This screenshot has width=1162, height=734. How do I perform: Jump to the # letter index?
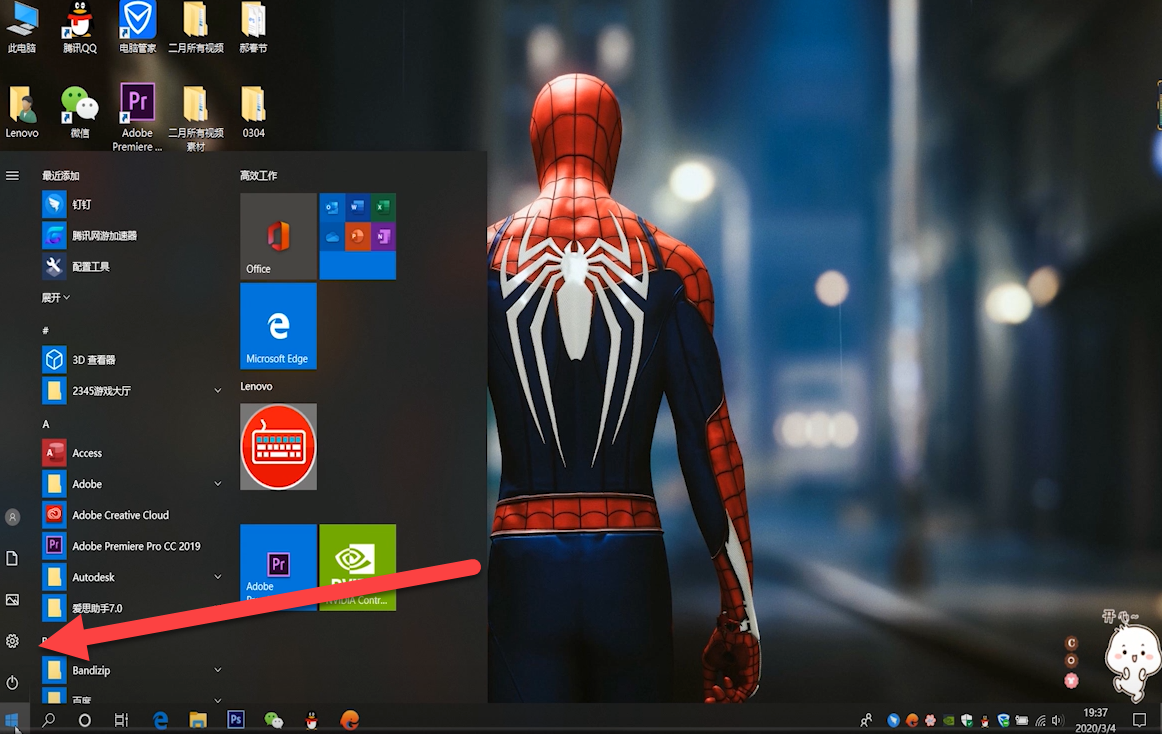click(x=46, y=331)
